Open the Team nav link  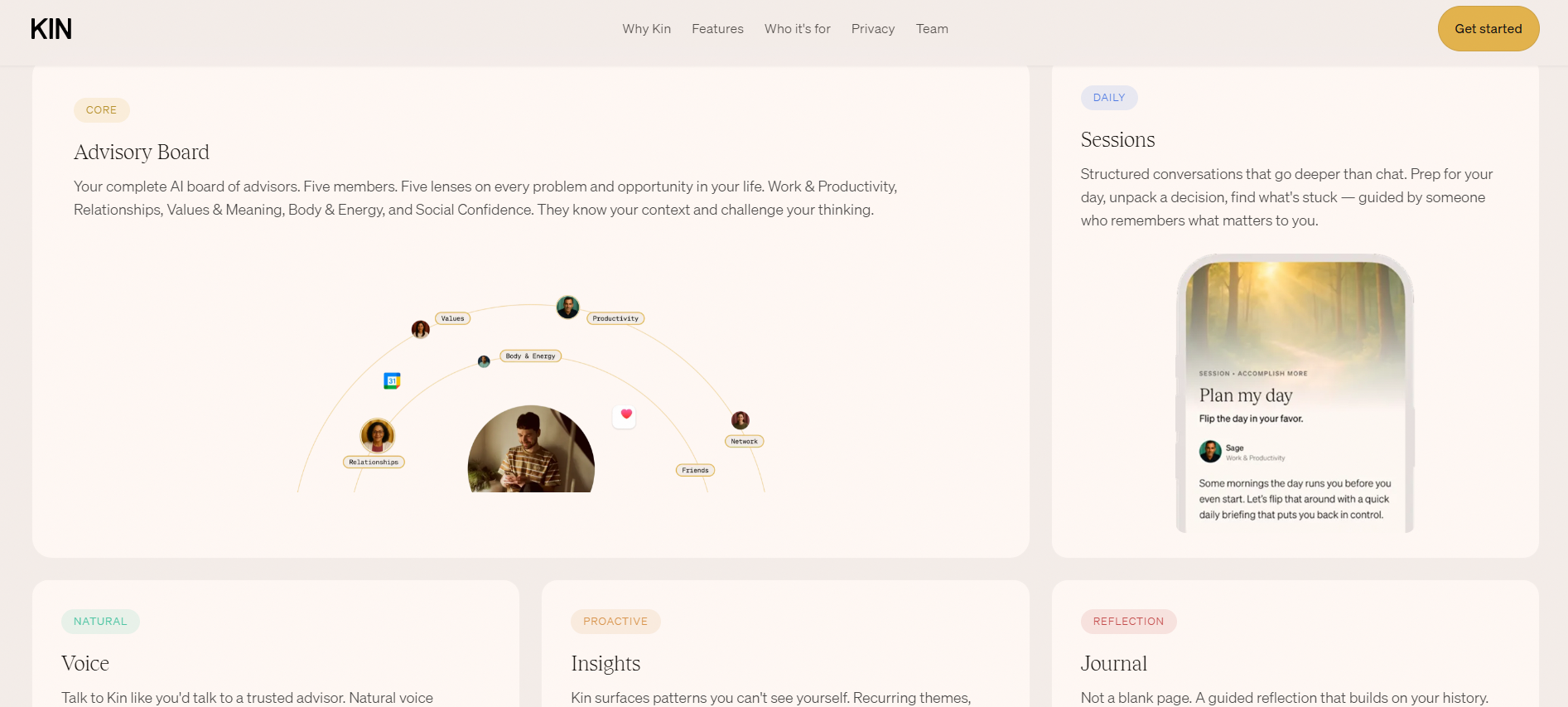[x=932, y=29]
